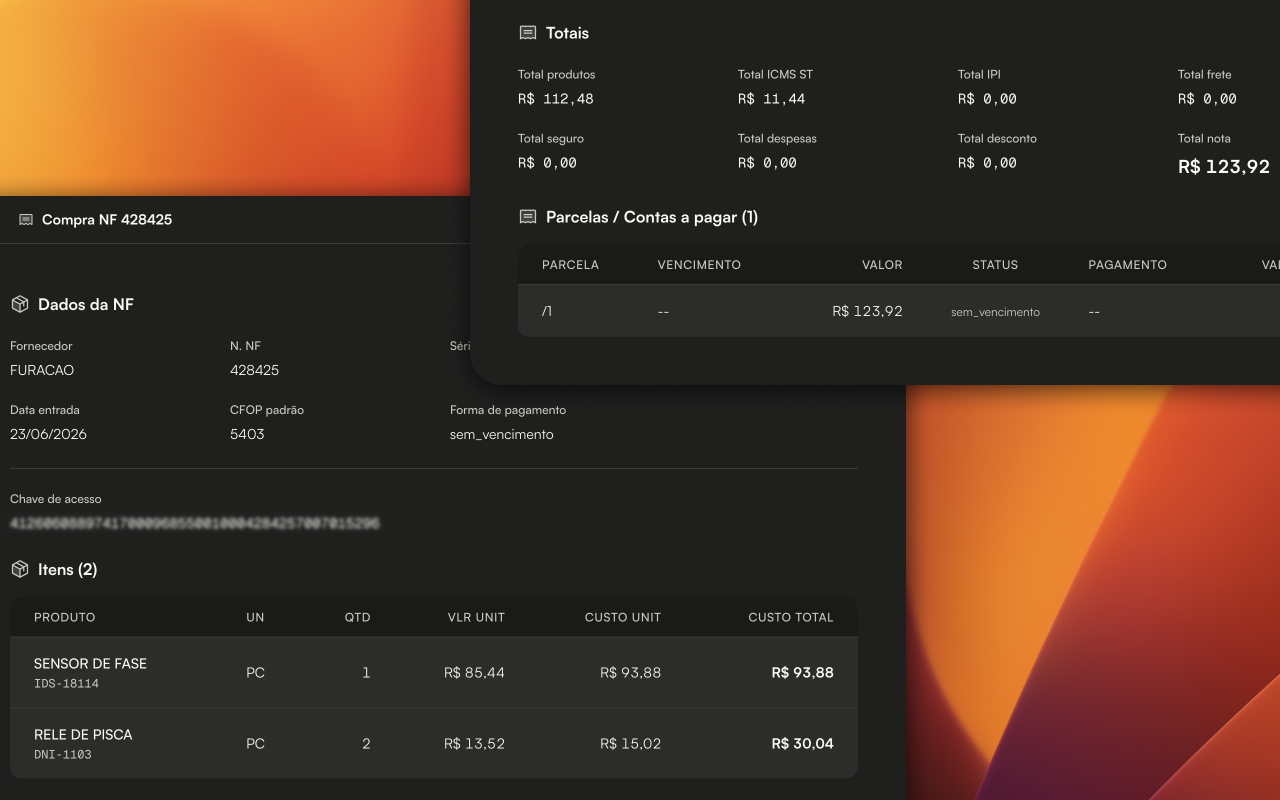Click Total nota value R$ 123,92
The image size is (1280, 800).
(x=1224, y=167)
